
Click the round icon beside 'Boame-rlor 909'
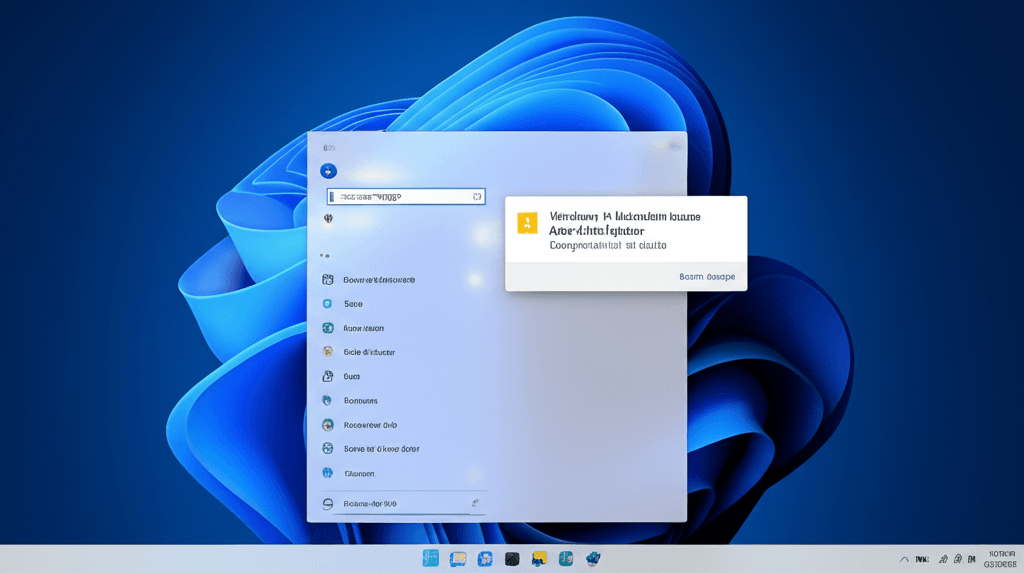tap(328, 504)
